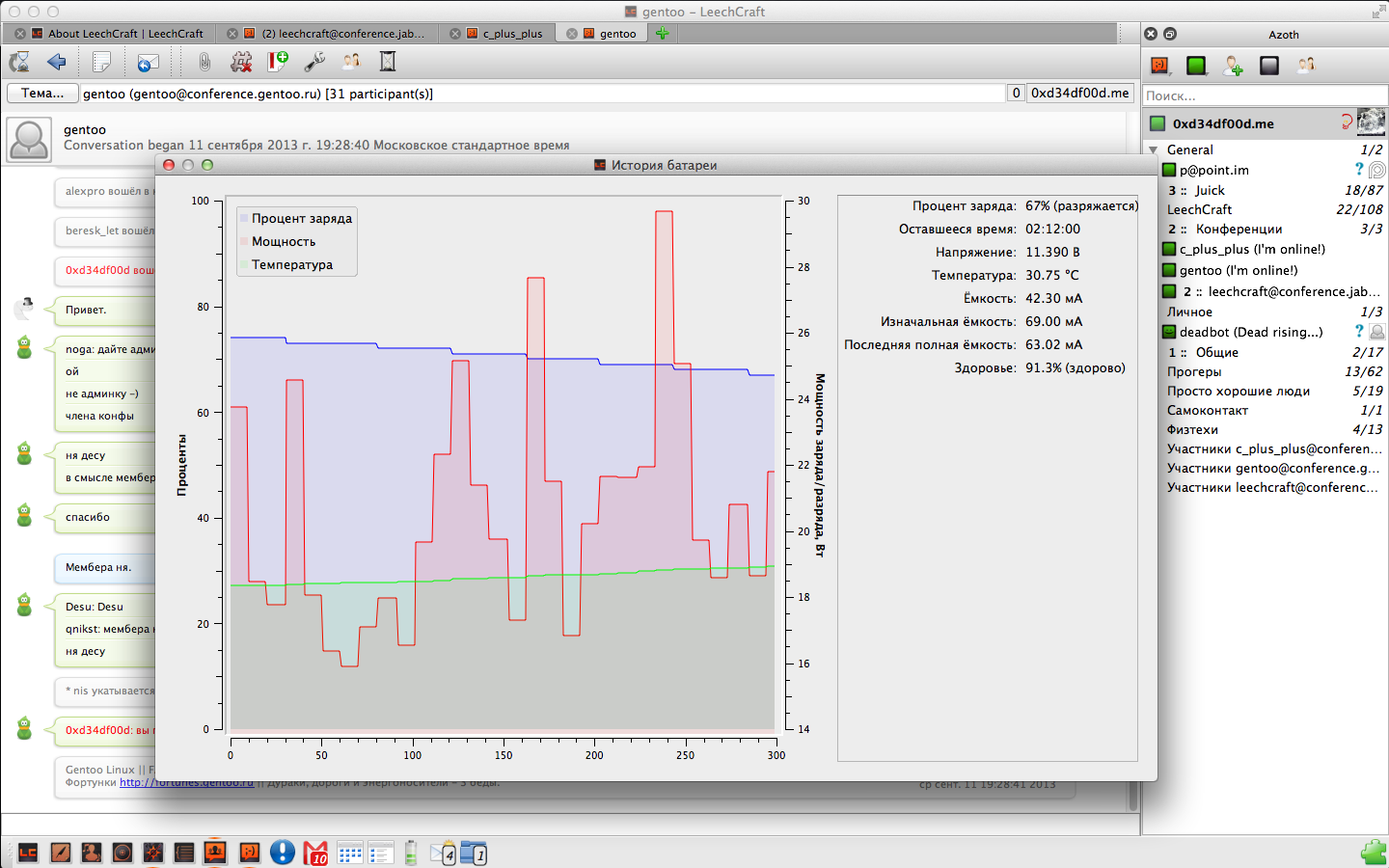Viewport: 1389px width, 868px height.
Task: Click the add contact icon in Azoth toolbar
Action: tap(1233, 66)
